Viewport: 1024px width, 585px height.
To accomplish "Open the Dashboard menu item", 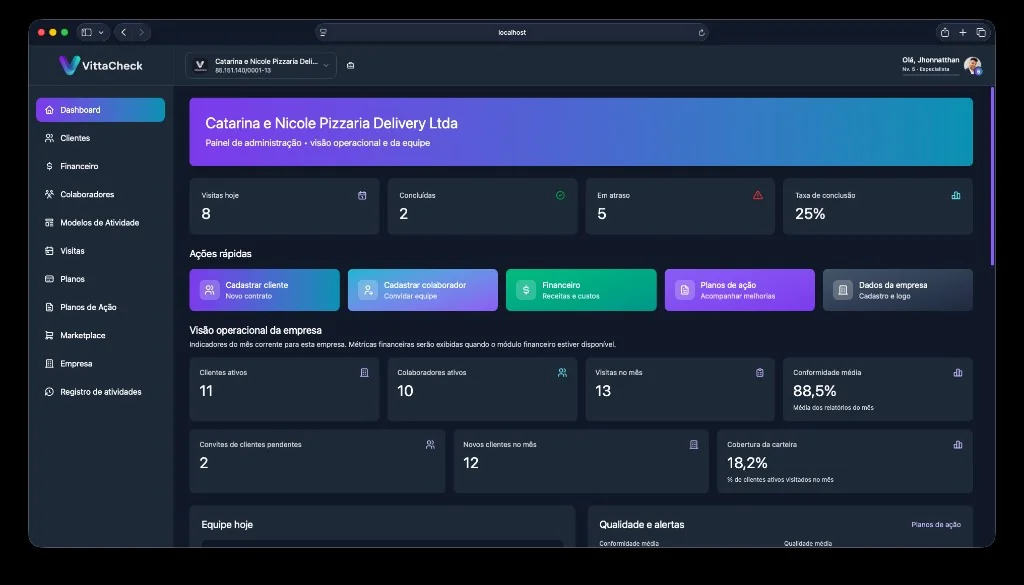I will pos(100,110).
